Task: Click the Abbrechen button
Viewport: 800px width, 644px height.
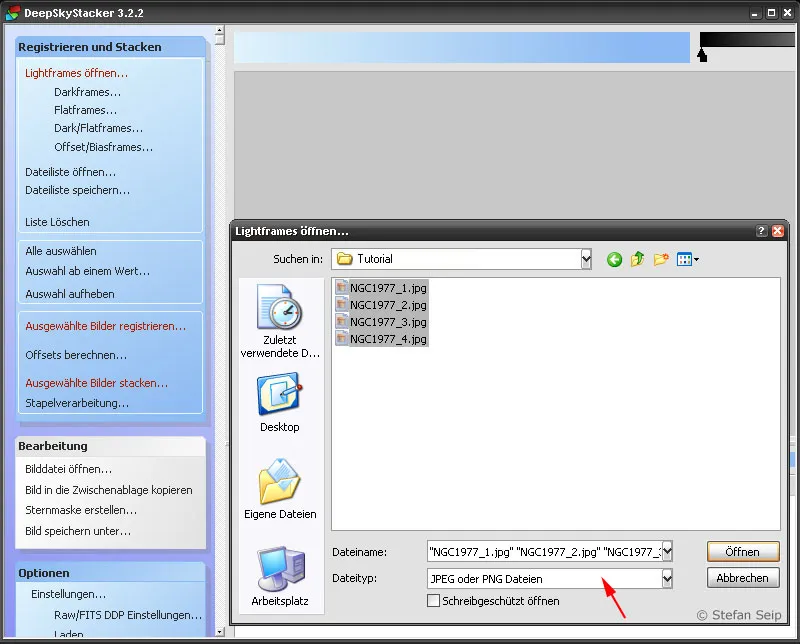Action: [743, 578]
